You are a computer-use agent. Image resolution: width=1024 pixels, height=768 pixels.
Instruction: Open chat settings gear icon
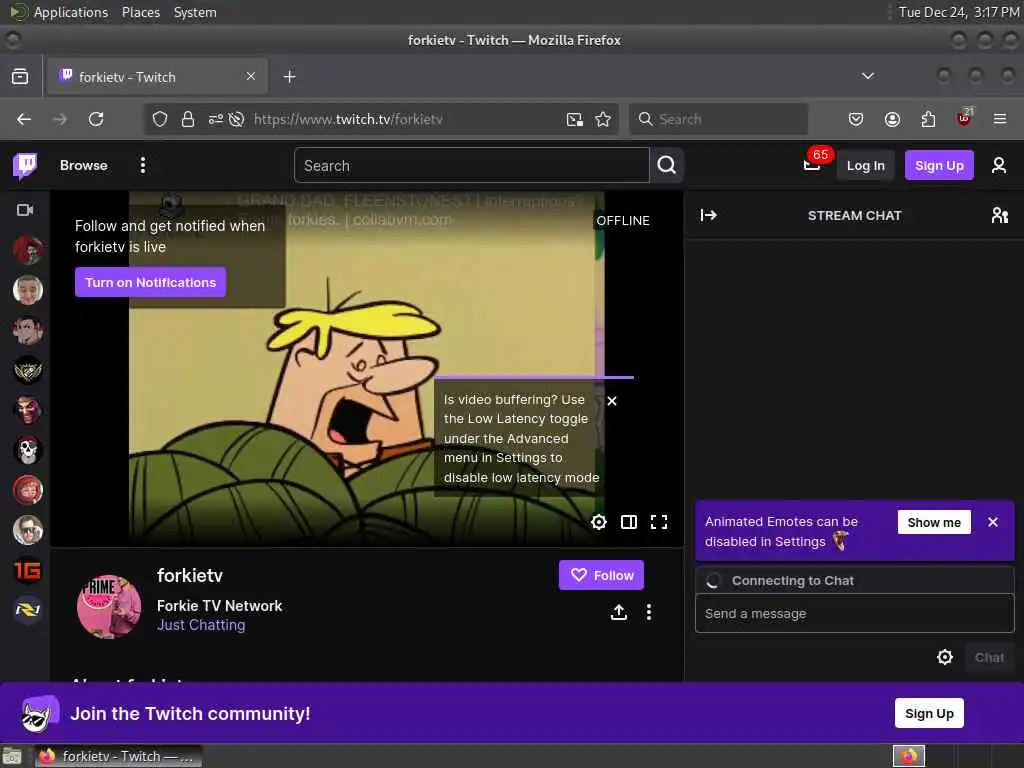pyautogui.click(x=945, y=657)
